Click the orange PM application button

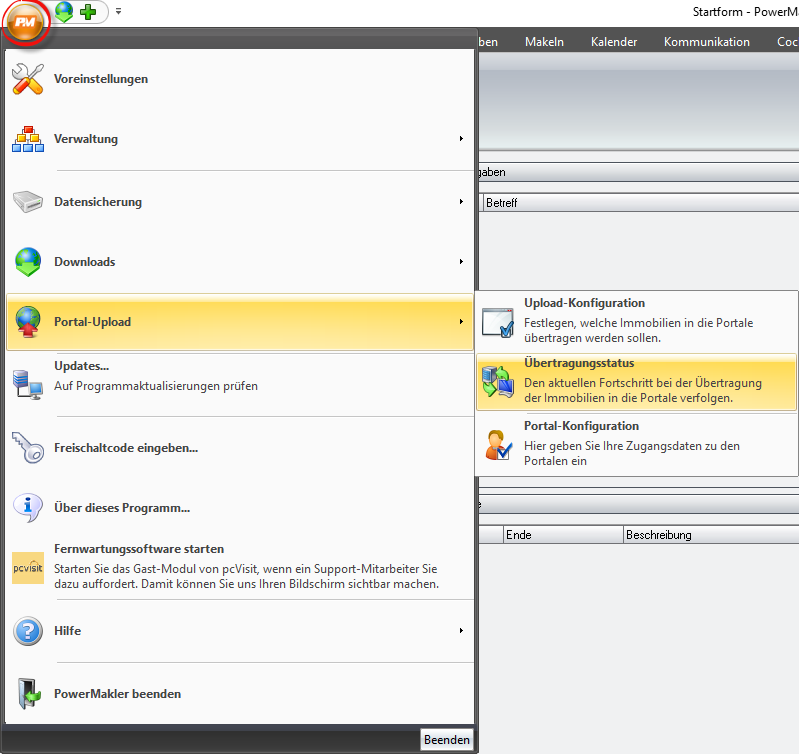pos(25,22)
